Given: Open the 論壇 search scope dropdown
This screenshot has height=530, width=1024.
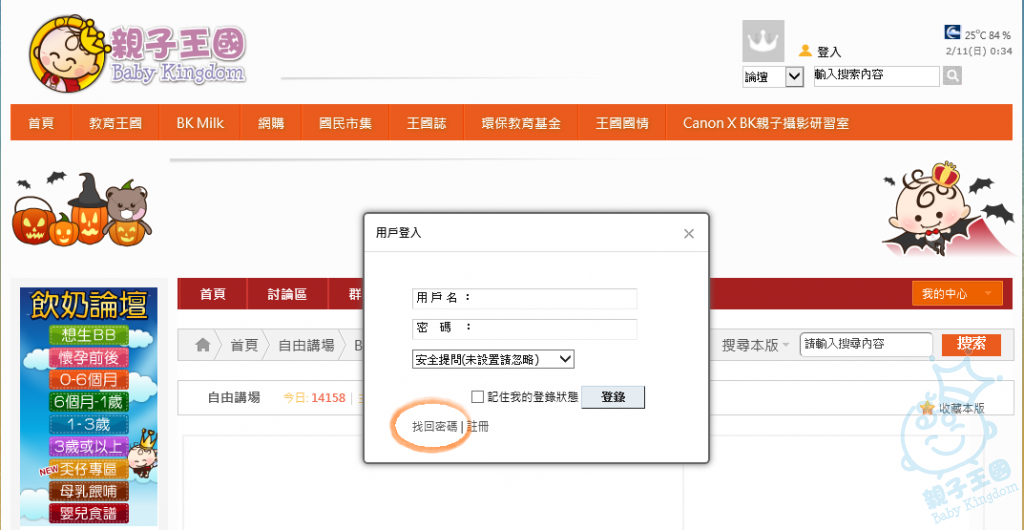Looking at the screenshot, I should coord(773,76).
